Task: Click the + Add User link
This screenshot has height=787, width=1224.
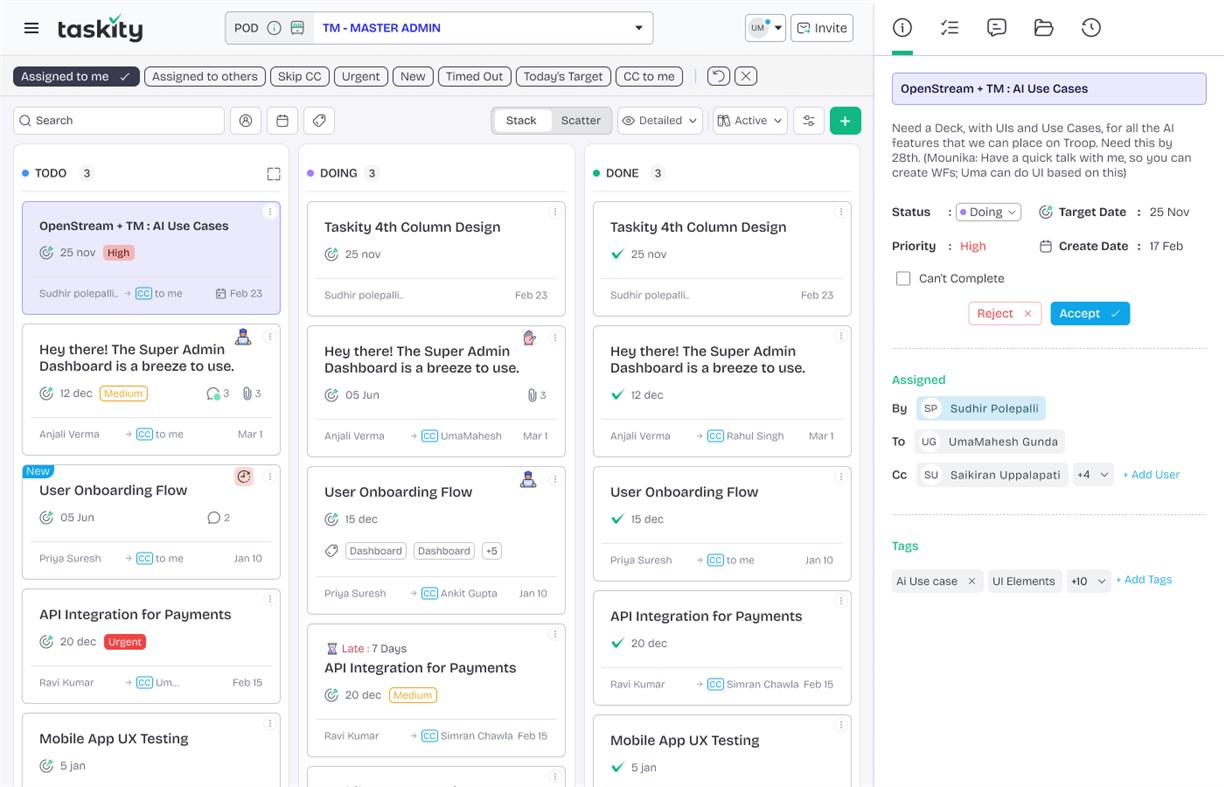Action: pyautogui.click(x=1151, y=475)
